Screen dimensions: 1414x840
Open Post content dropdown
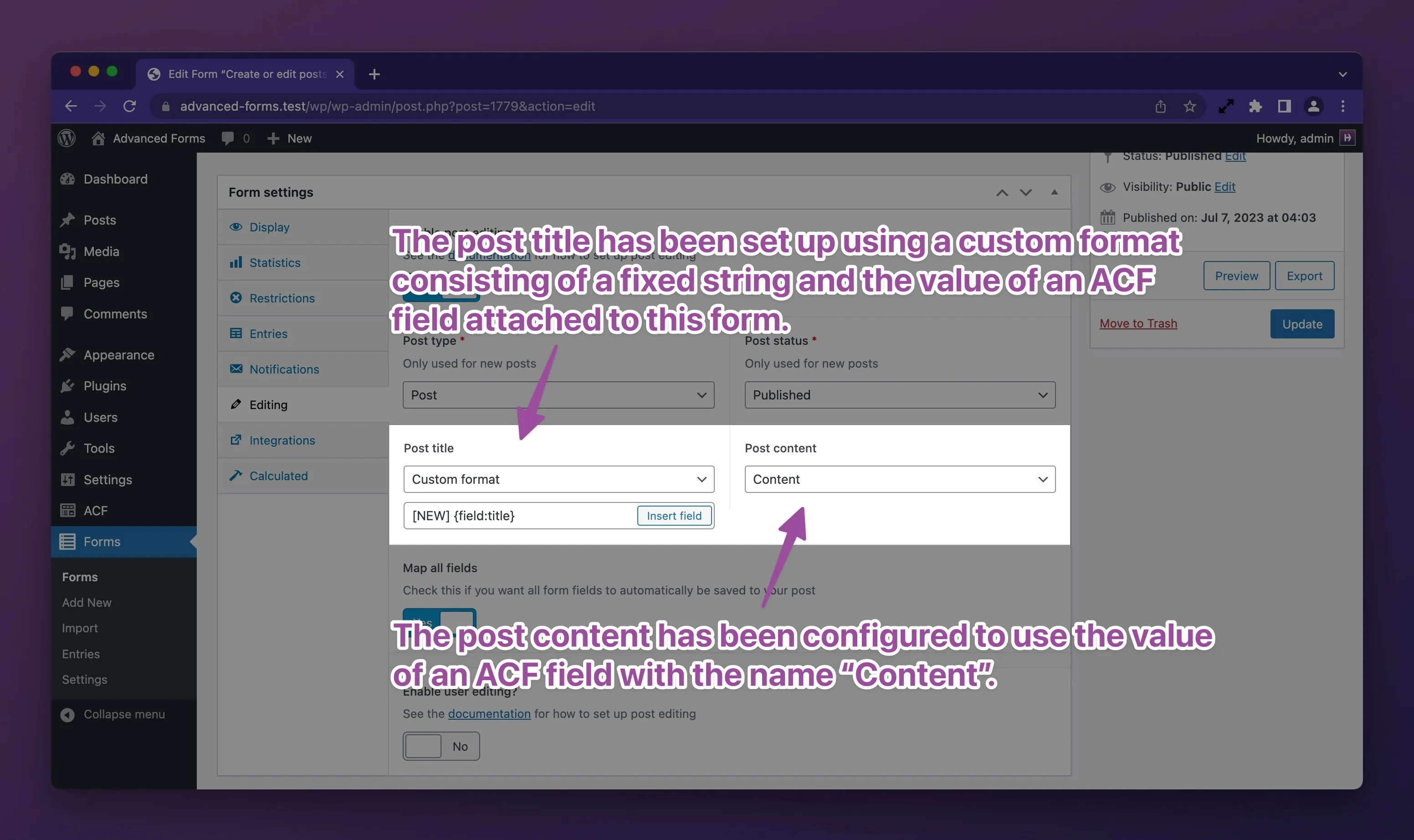click(x=900, y=479)
